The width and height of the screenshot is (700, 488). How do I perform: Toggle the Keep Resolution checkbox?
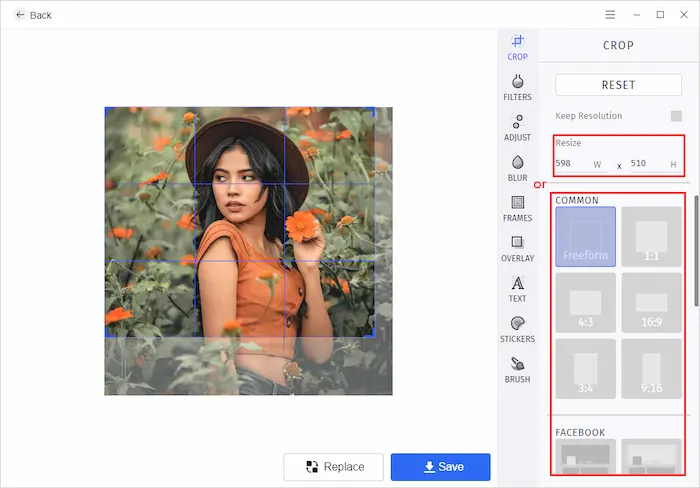[x=676, y=116]
